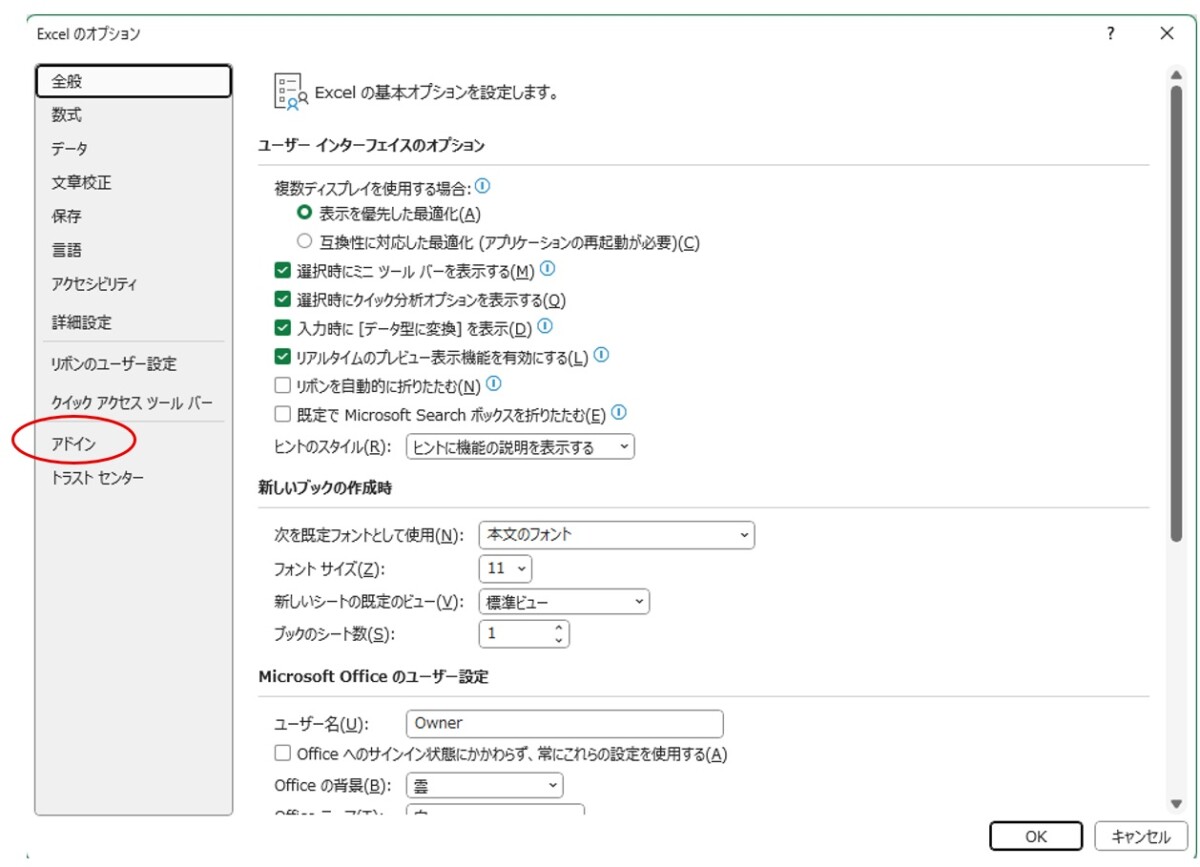Click Microsoft Office のユーザー設定 heading

pyautogui.click(x=373, y=677)
